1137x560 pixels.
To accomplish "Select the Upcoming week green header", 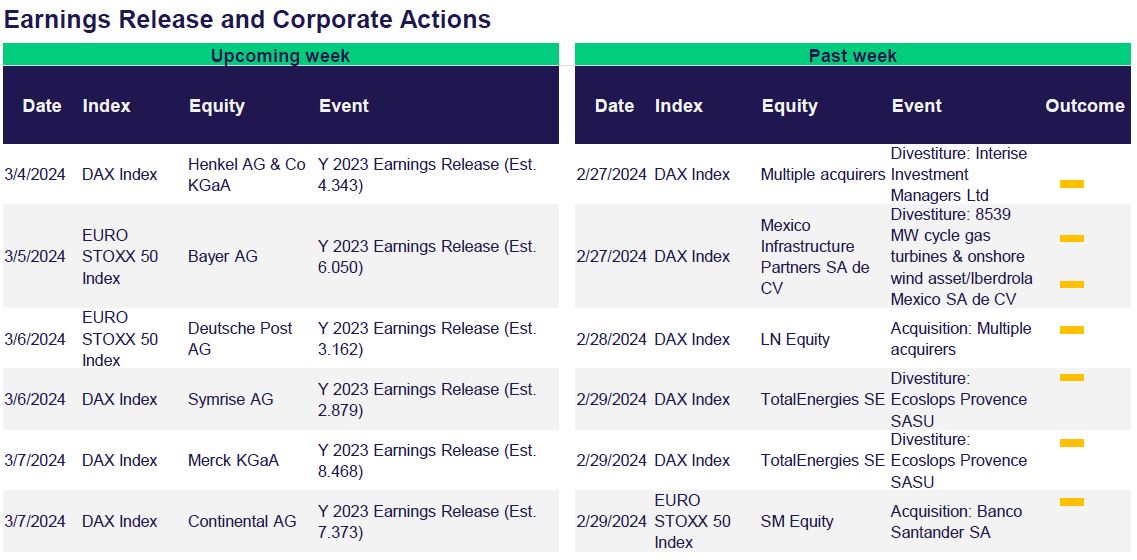I will pyautogui.click(x=281, y=55).
